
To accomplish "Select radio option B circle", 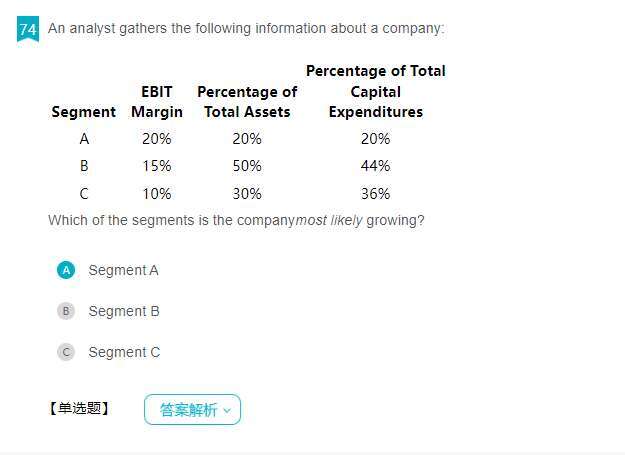I will click(x=66, y=311).
